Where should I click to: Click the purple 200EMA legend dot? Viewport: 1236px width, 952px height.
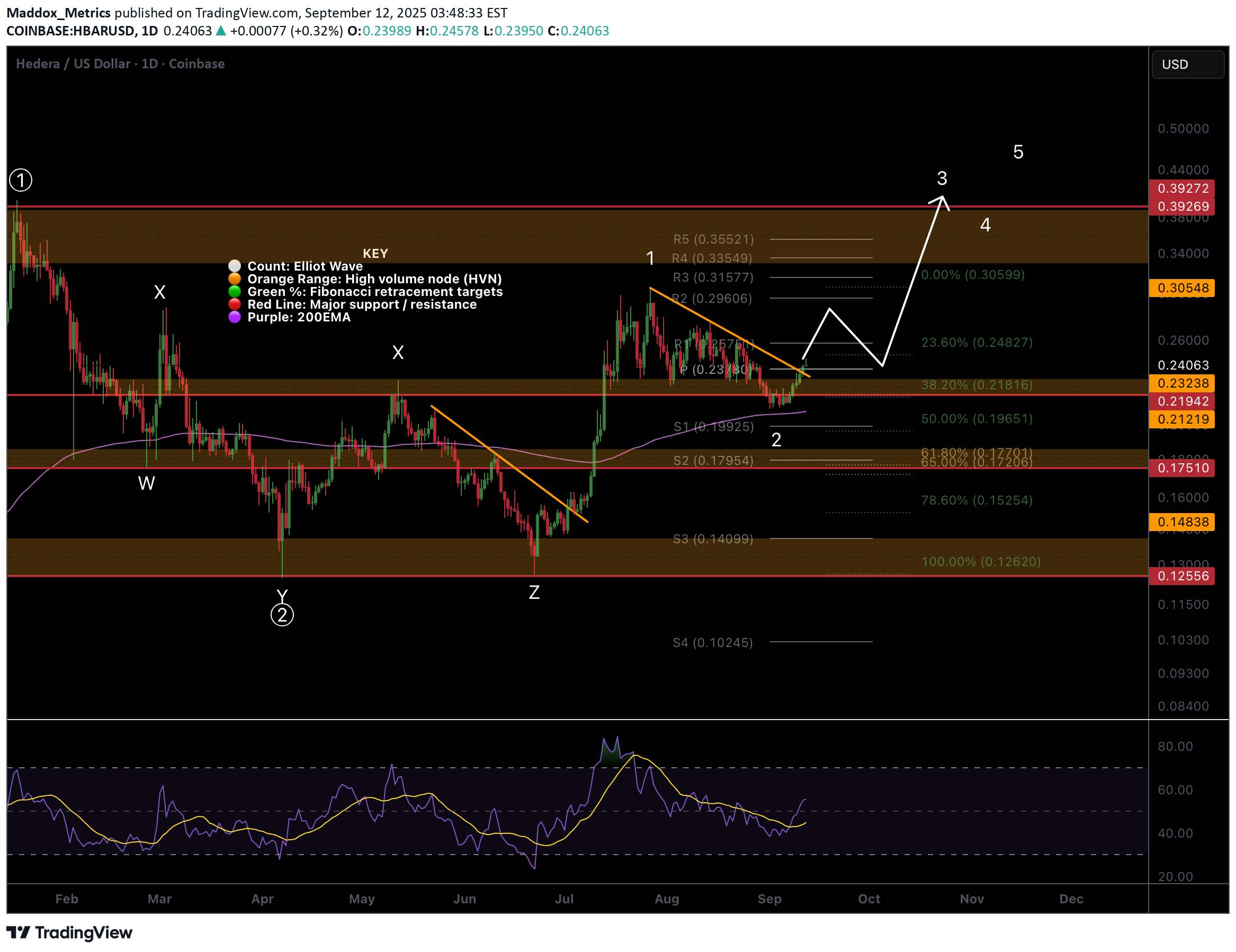pyautogui.click(x=234, y=317)
